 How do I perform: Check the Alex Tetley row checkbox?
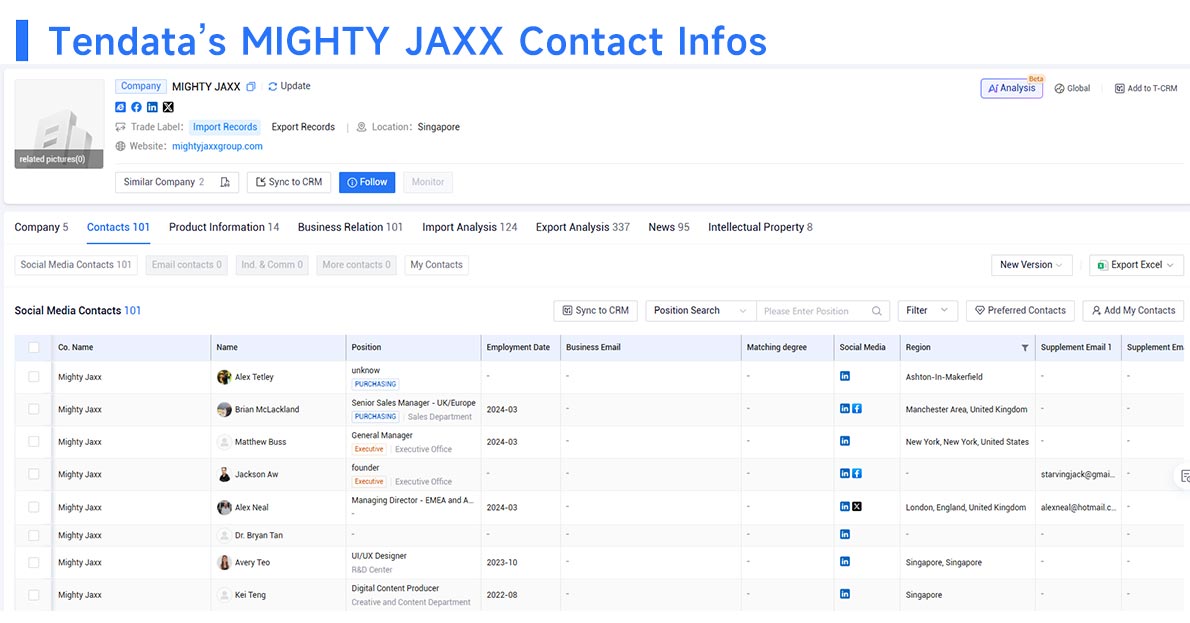(33, 376)
